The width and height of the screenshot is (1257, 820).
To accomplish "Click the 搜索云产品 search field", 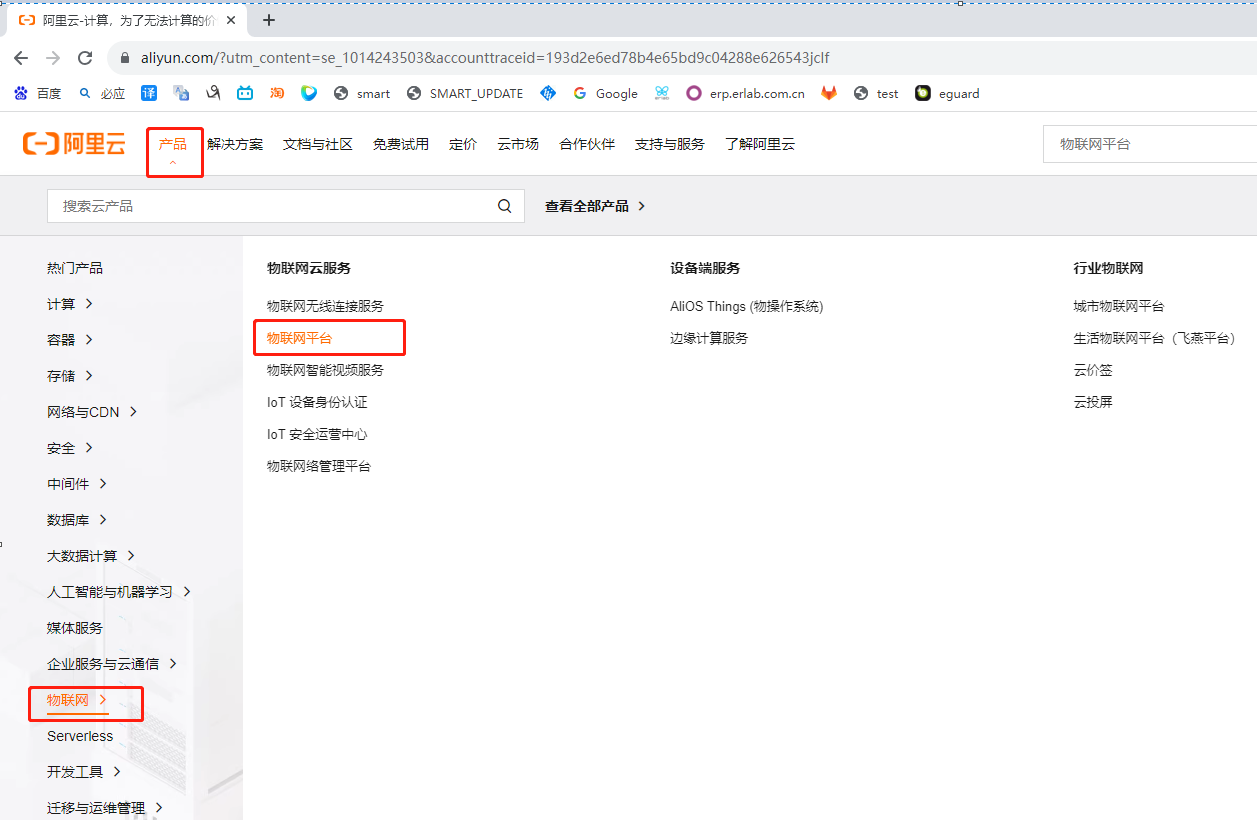I will 285,206.
